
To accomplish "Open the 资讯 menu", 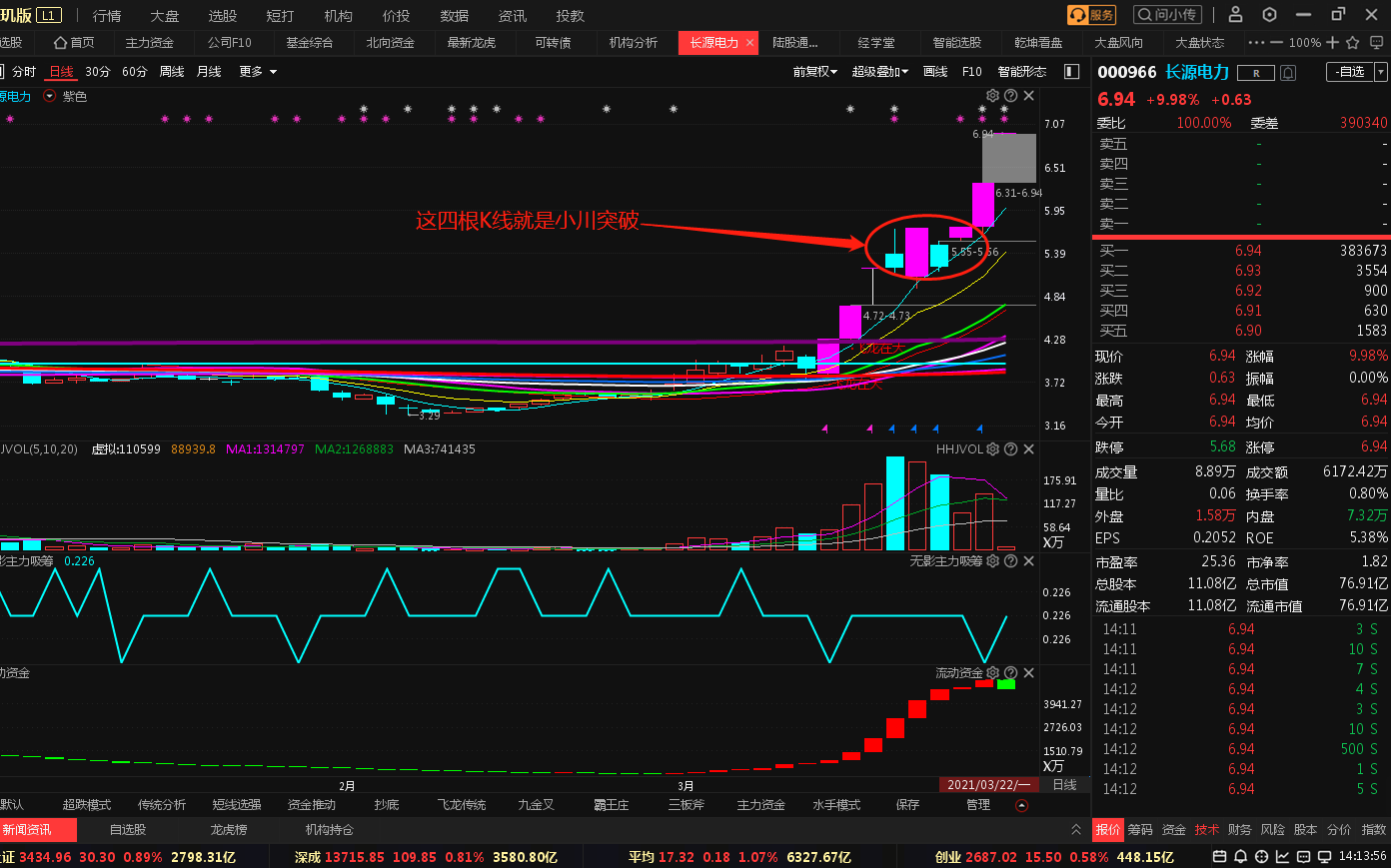I will coord(513,16).
